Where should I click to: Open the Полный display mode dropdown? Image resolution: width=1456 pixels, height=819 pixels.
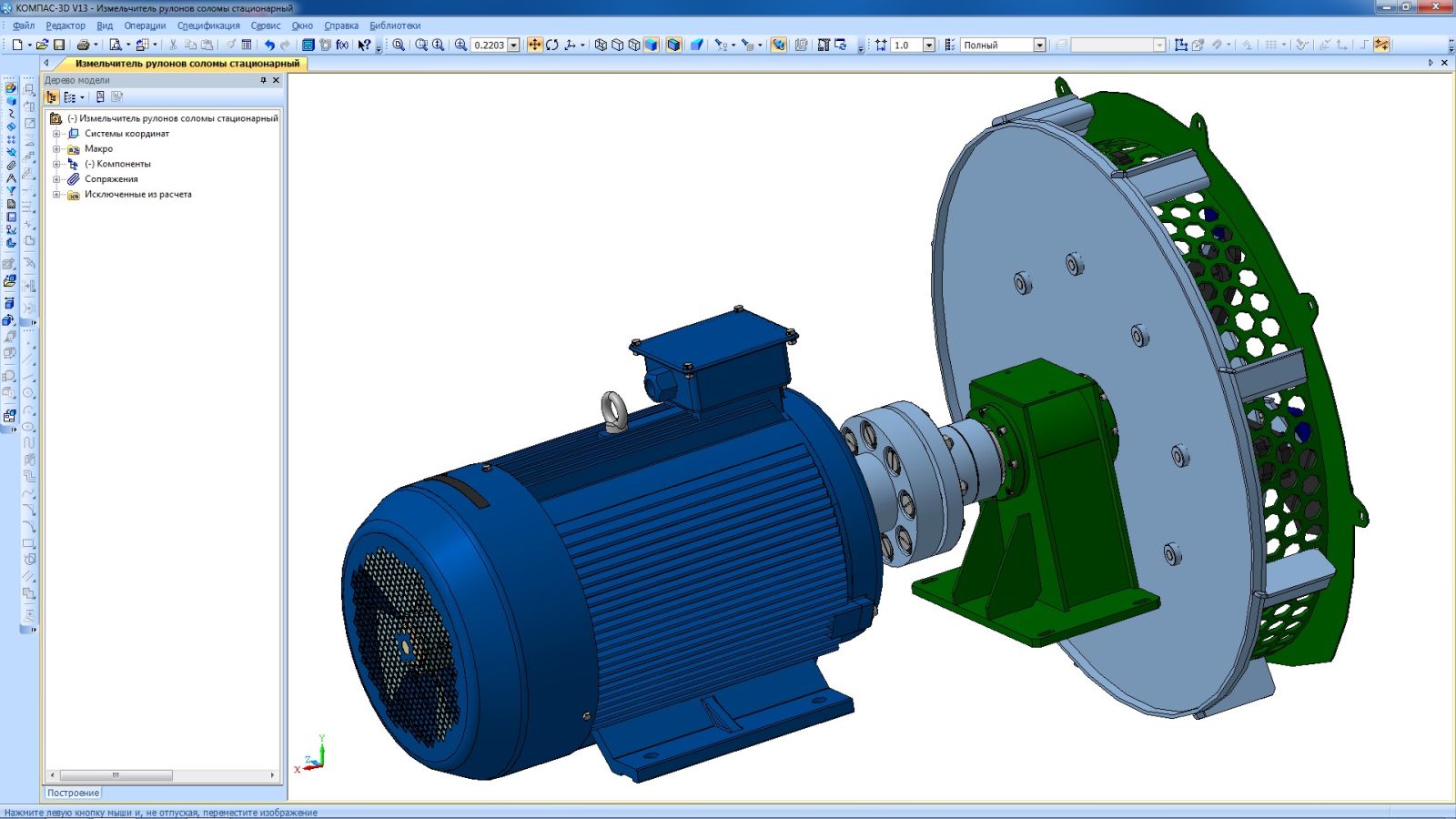pyautogui.click(x=1039, y=45)
